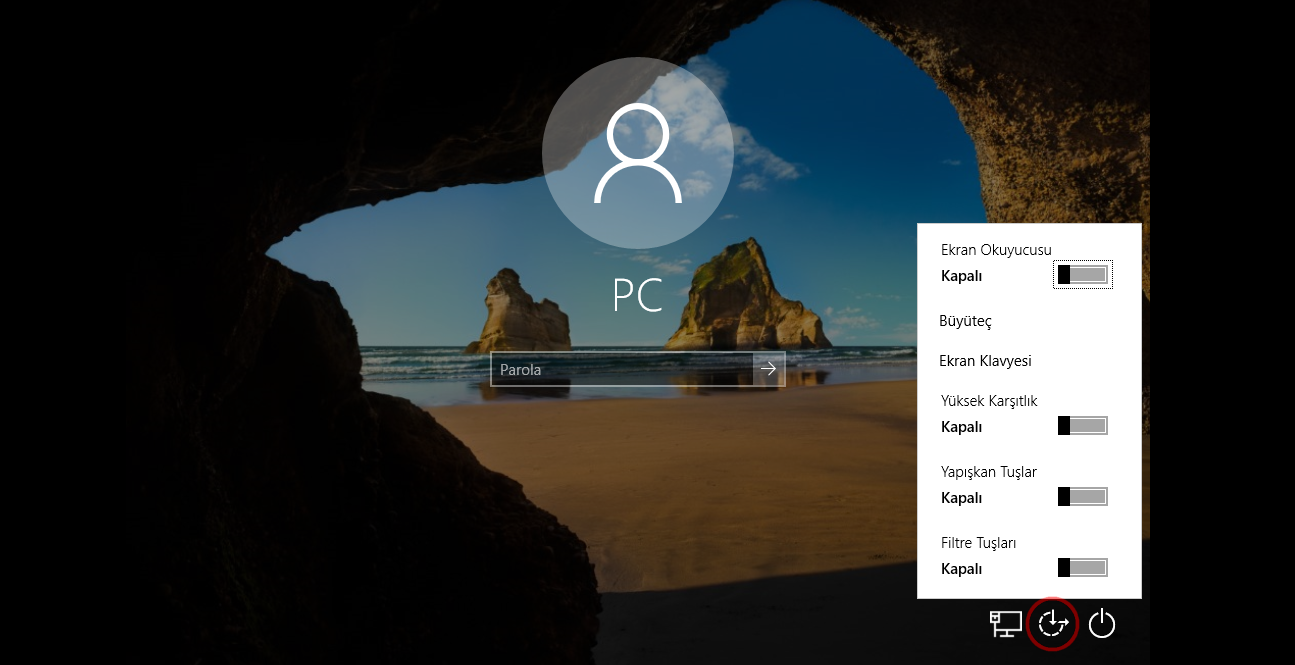Image resolution: width=1295 pixels, height=665 pixels.
Task: Open Ekran Klavyesi from the menu
Action: [985, 361]
